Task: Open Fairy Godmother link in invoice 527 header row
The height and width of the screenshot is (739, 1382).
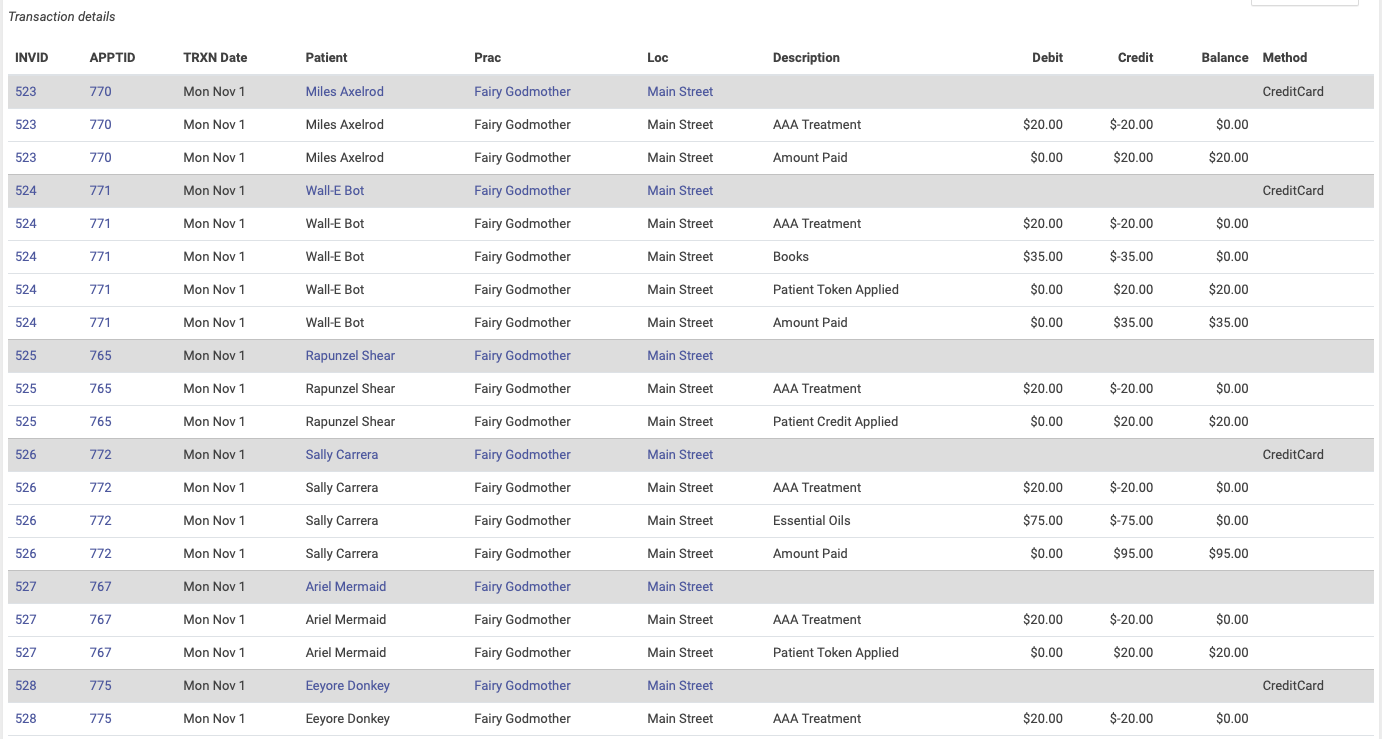Action: 522,586
